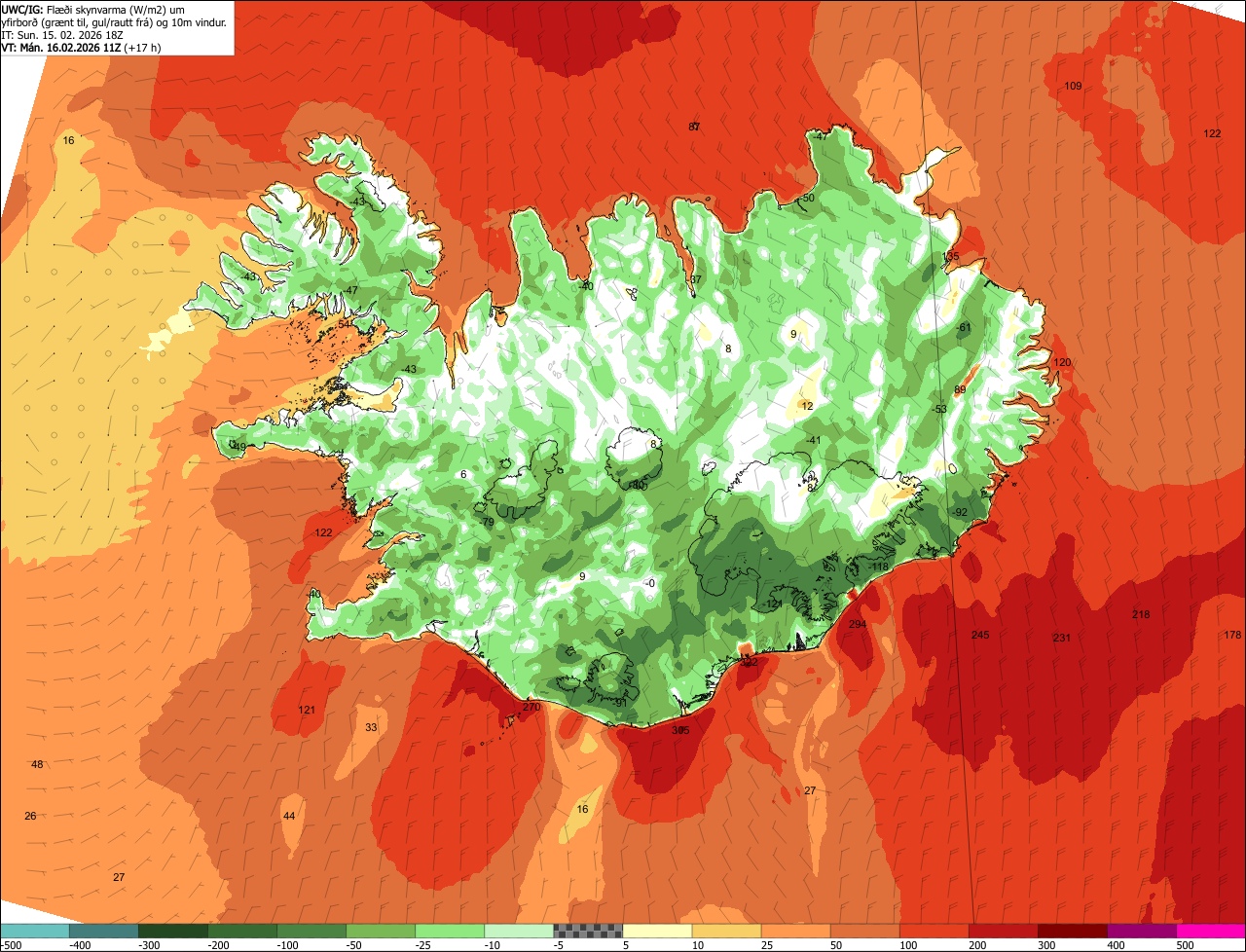Pick the -200 to -100 green legend swatch

coord(242,931)
